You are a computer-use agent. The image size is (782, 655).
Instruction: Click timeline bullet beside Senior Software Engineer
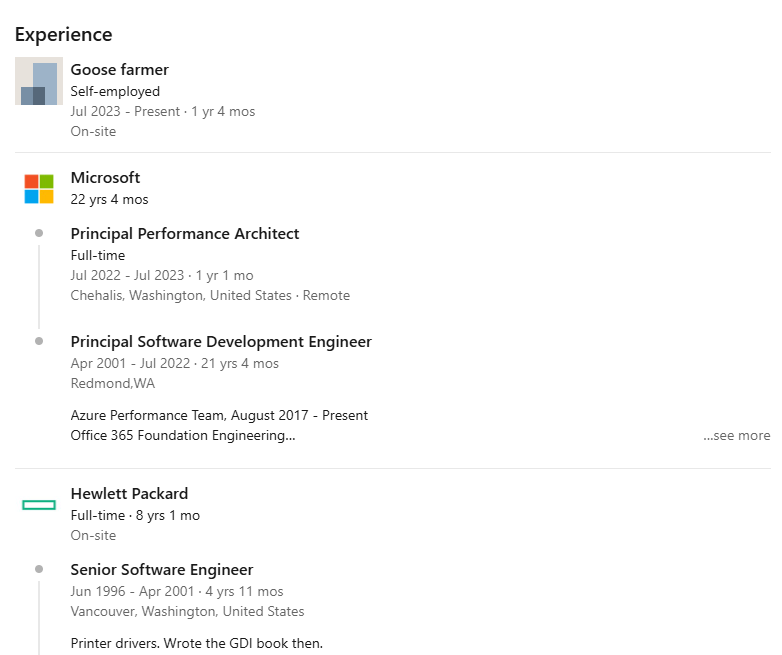(39, 569)
